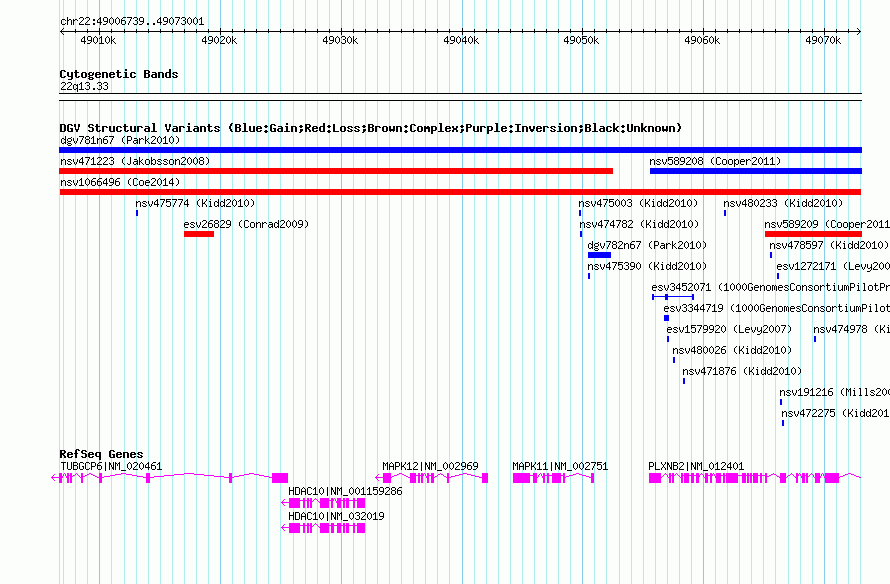This screenshot has width=890, height=584.
Task: Select the nsv471223 red loss bar
Action: pyautogui.click(x=336, y=171)
